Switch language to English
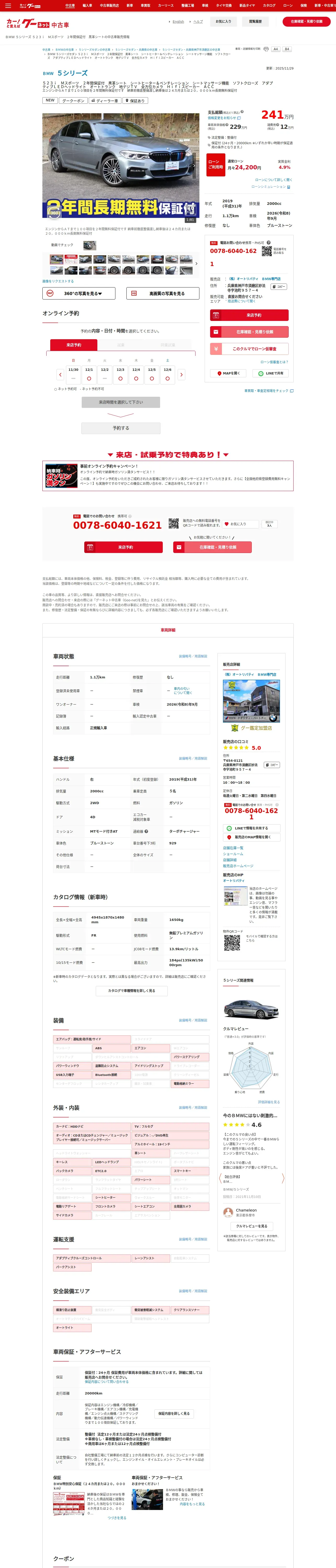 click(178, 21)
